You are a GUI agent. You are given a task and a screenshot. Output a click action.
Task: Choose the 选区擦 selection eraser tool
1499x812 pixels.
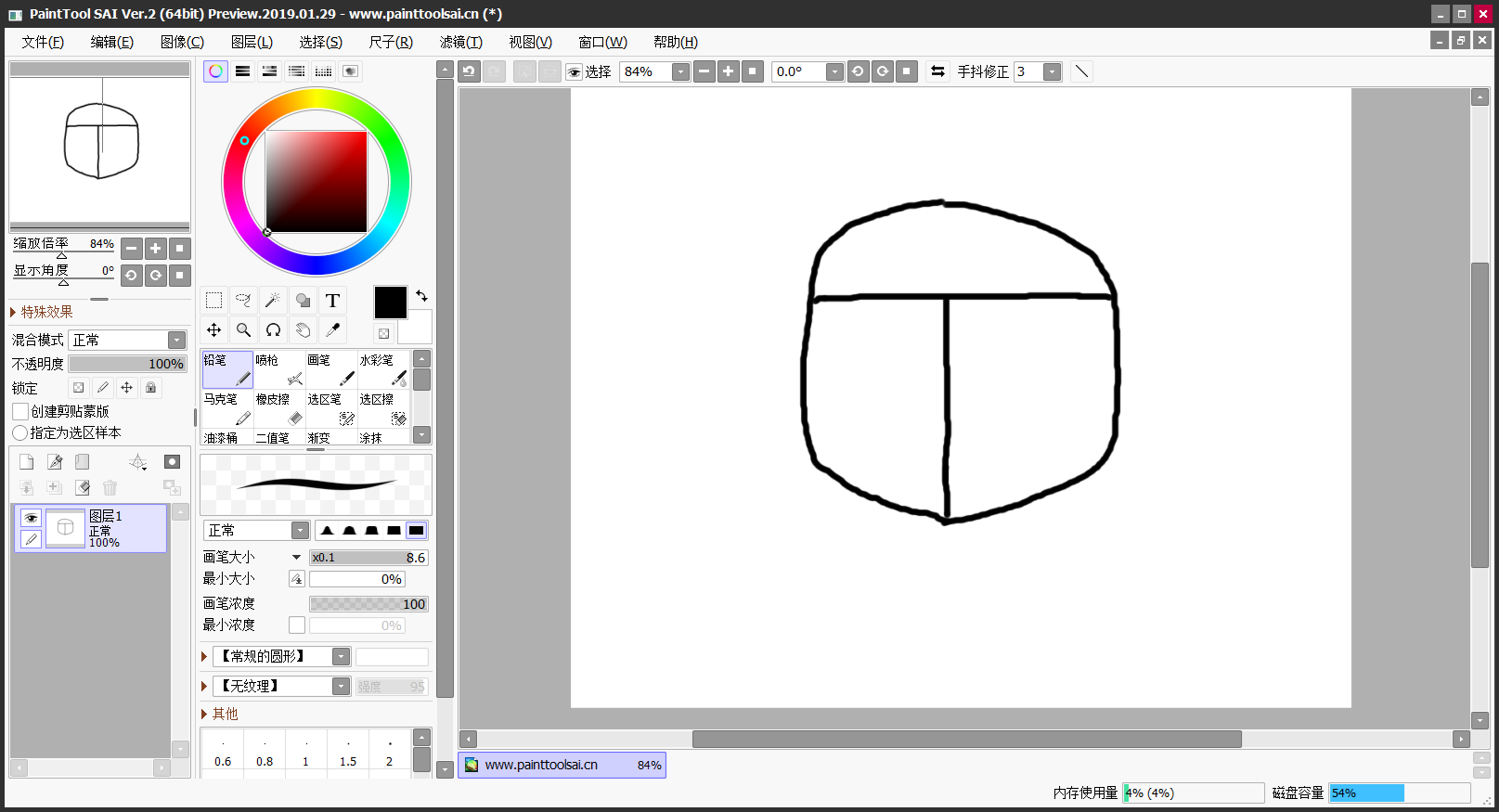coord(383,408)
